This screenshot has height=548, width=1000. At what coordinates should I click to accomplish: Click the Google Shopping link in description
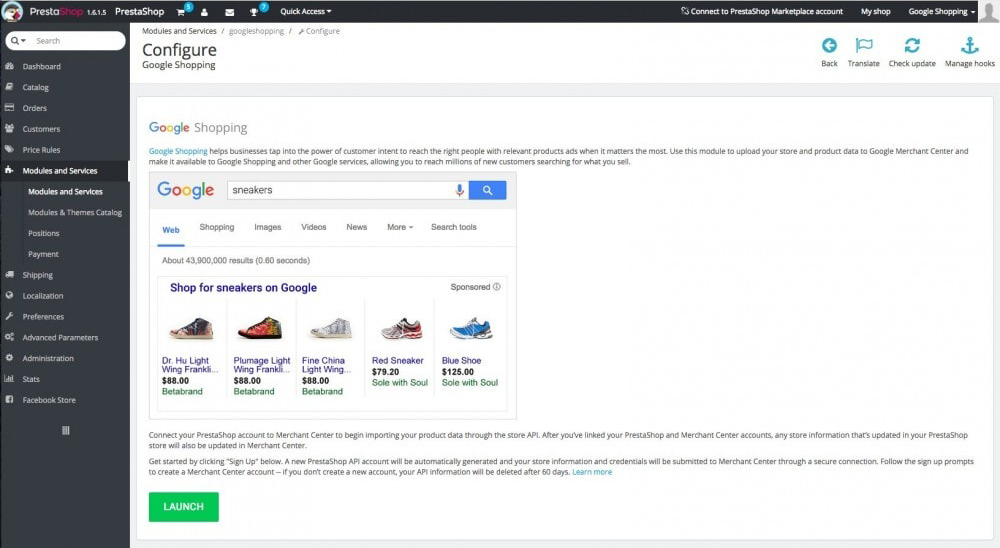tap(178, 151)
